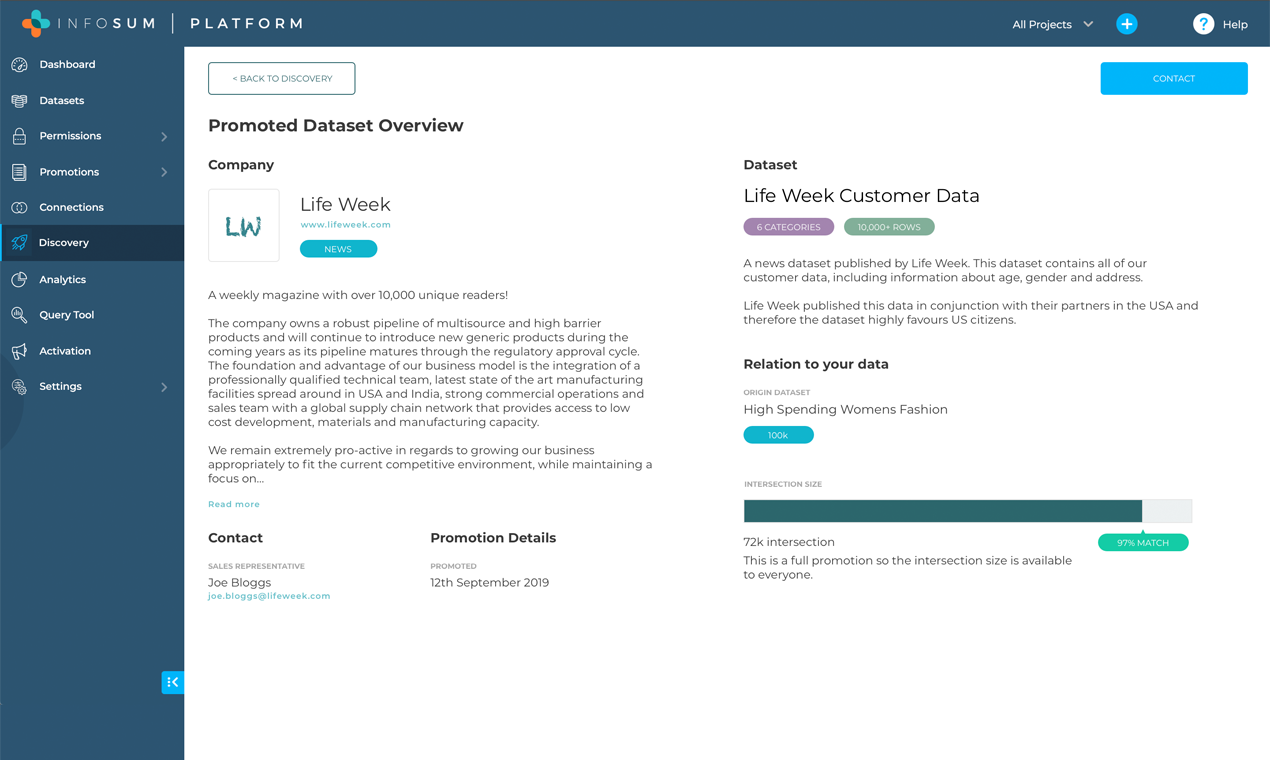
Task: Click the Dashboard gauge icon
Action: coord(19,65)
